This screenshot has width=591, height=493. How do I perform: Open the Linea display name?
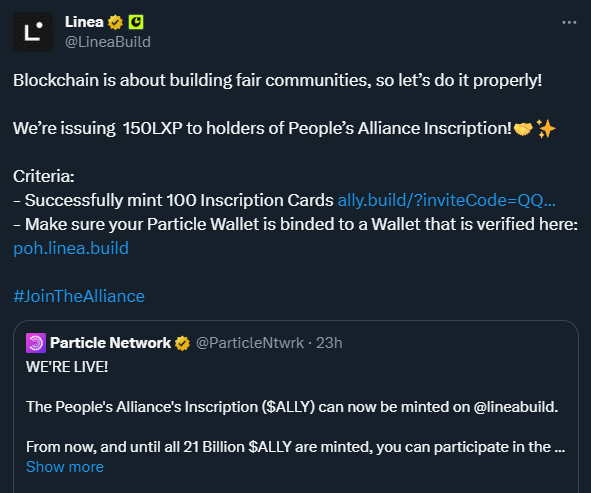[x=84, y=22]
